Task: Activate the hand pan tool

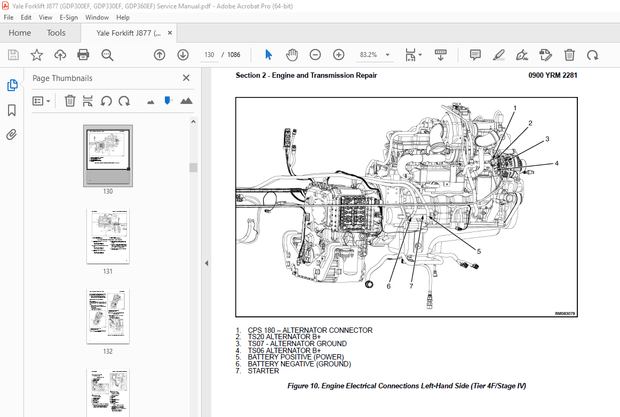Action: coord(292,55)
